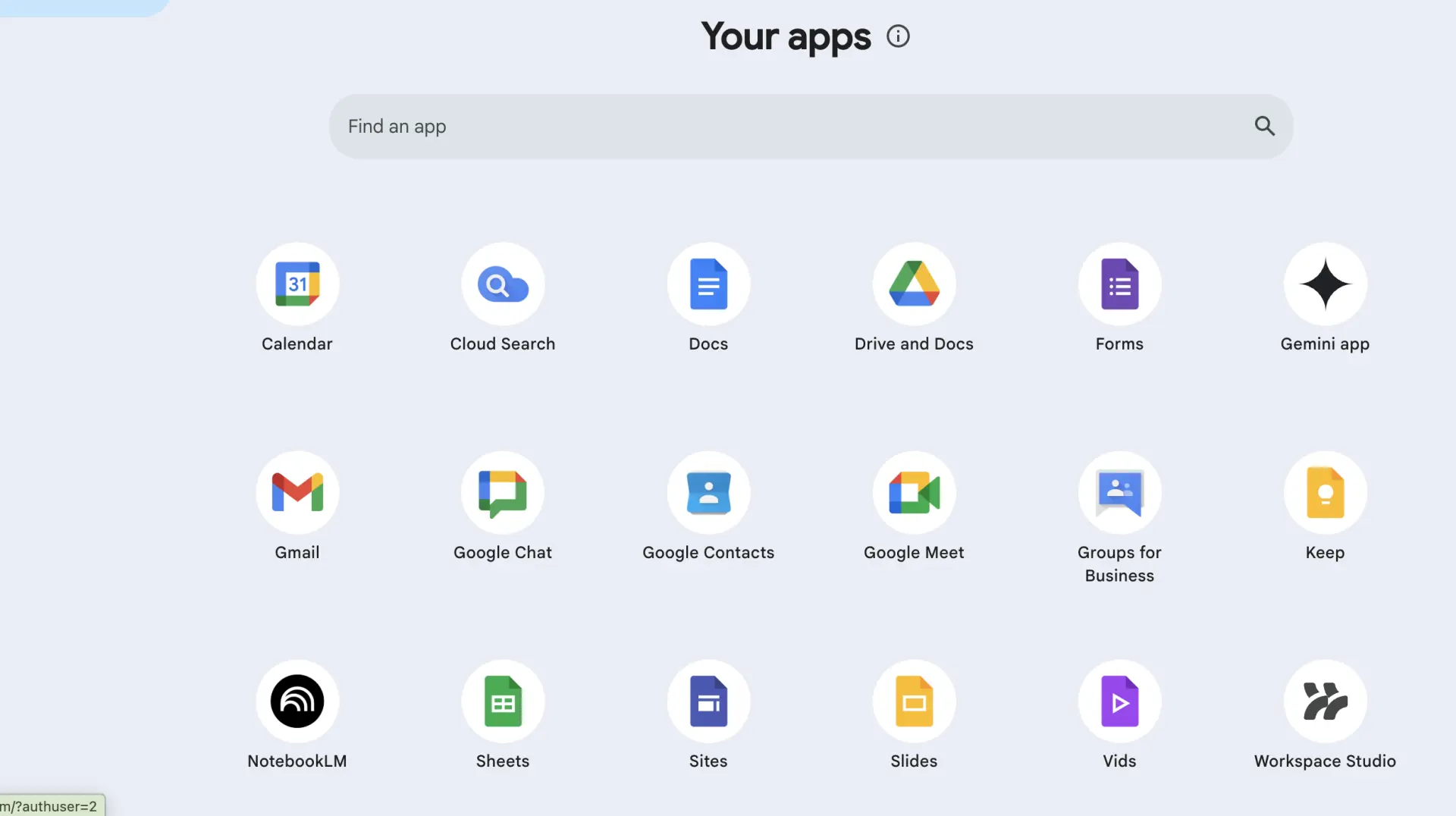Open the Drive and Docs icon

(x=914, y=284)
